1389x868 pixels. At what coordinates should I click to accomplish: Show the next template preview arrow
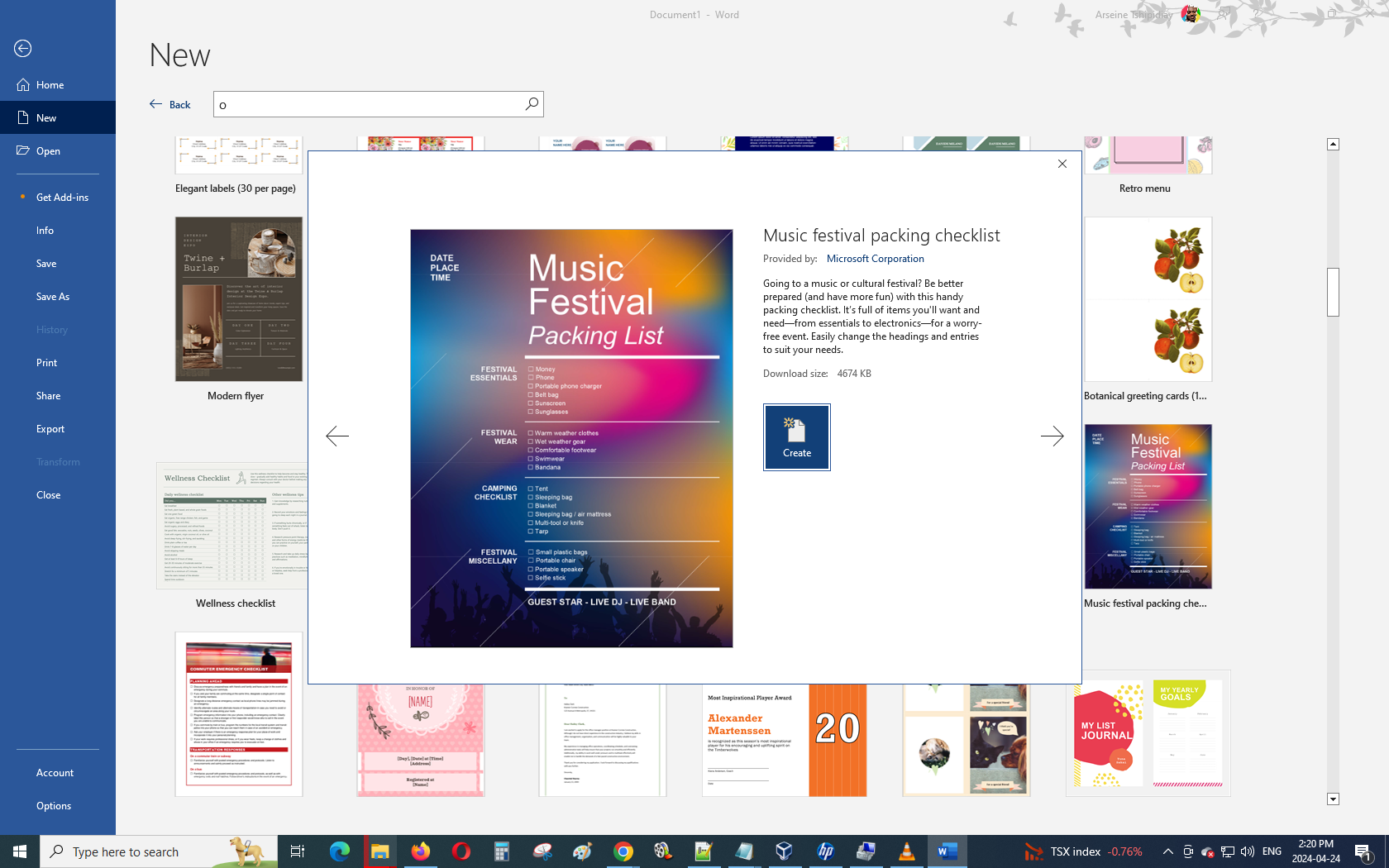(x=1052, y=436)
